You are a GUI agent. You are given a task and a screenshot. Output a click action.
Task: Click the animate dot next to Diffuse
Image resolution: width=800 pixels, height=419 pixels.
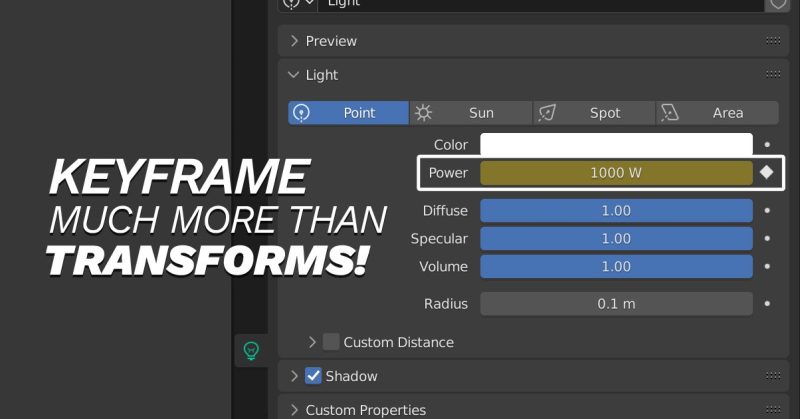[x=767, y=211]
